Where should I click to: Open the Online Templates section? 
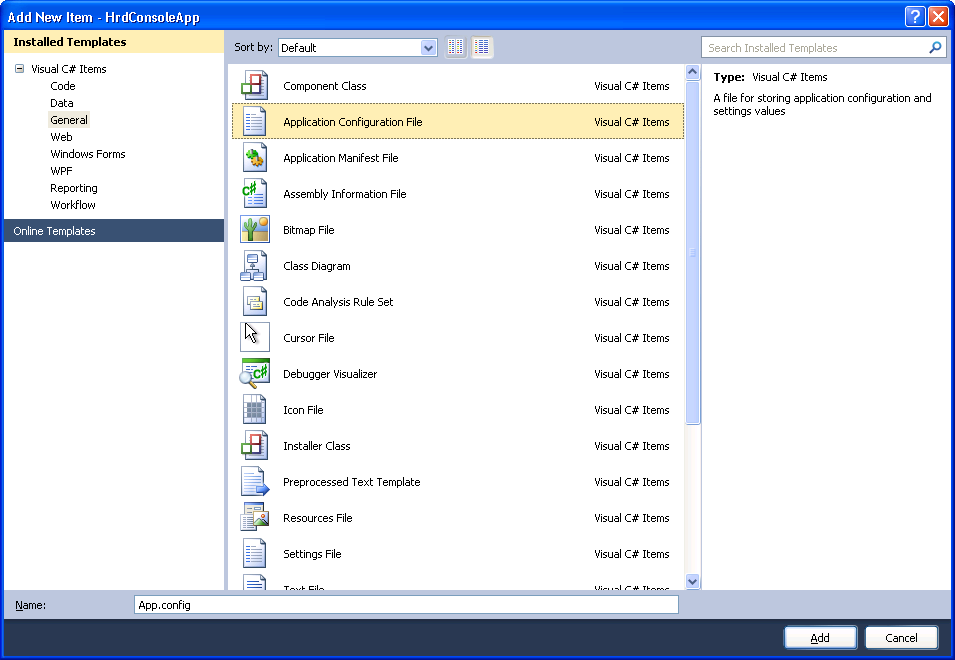(x=114, y=231)
